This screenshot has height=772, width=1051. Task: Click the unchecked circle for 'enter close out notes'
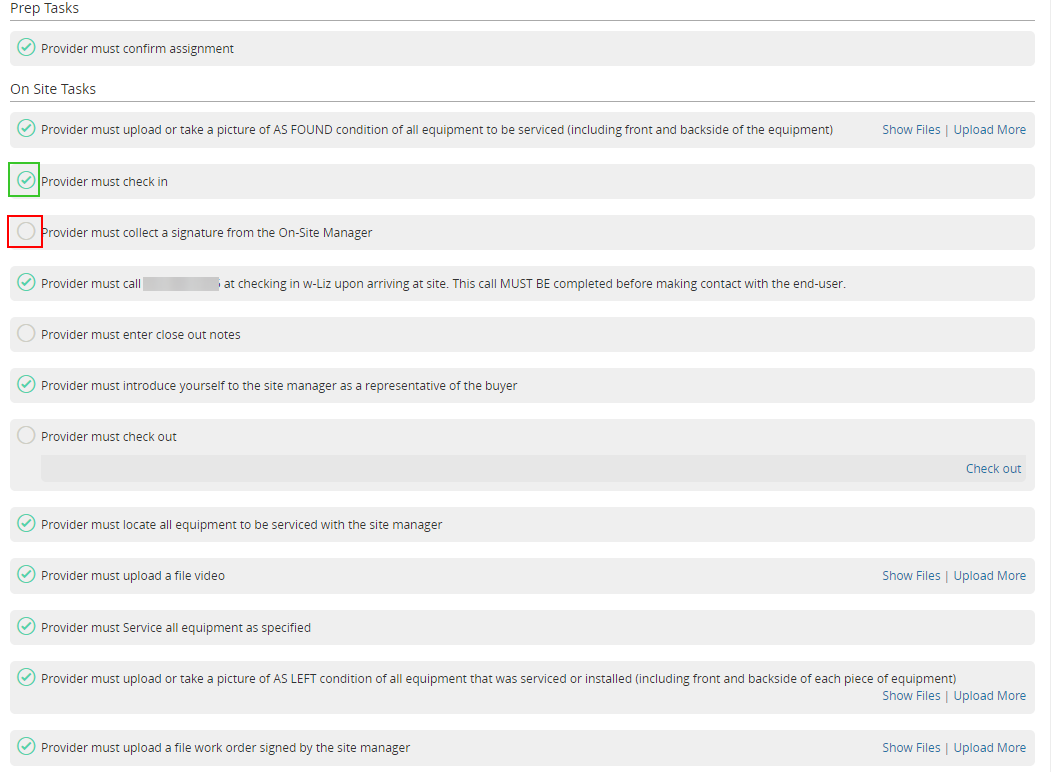coord(25,333)
